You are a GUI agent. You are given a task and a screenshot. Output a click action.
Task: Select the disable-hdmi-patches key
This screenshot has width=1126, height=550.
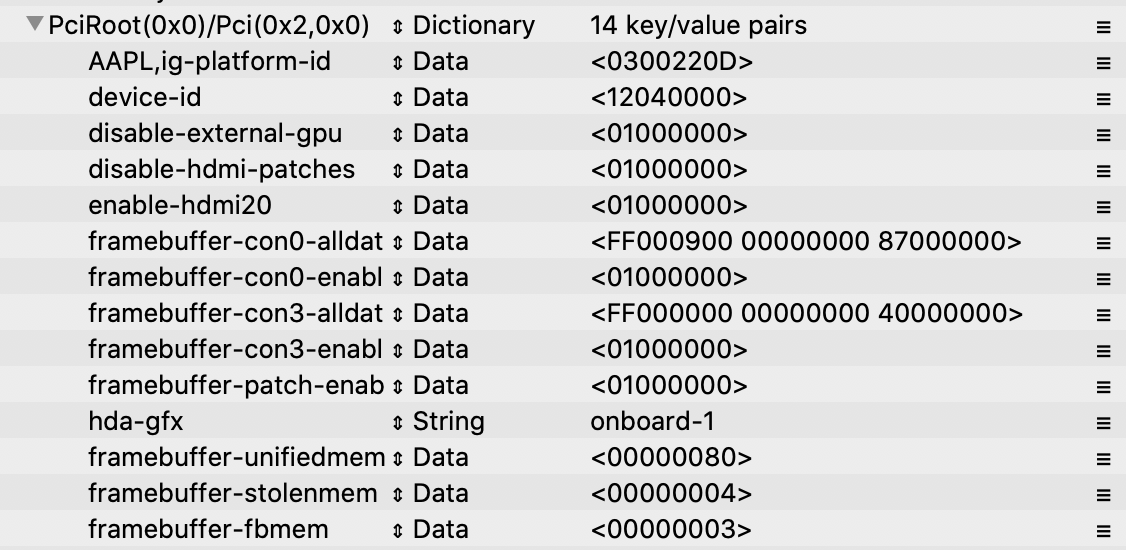(x=221, y=169)
